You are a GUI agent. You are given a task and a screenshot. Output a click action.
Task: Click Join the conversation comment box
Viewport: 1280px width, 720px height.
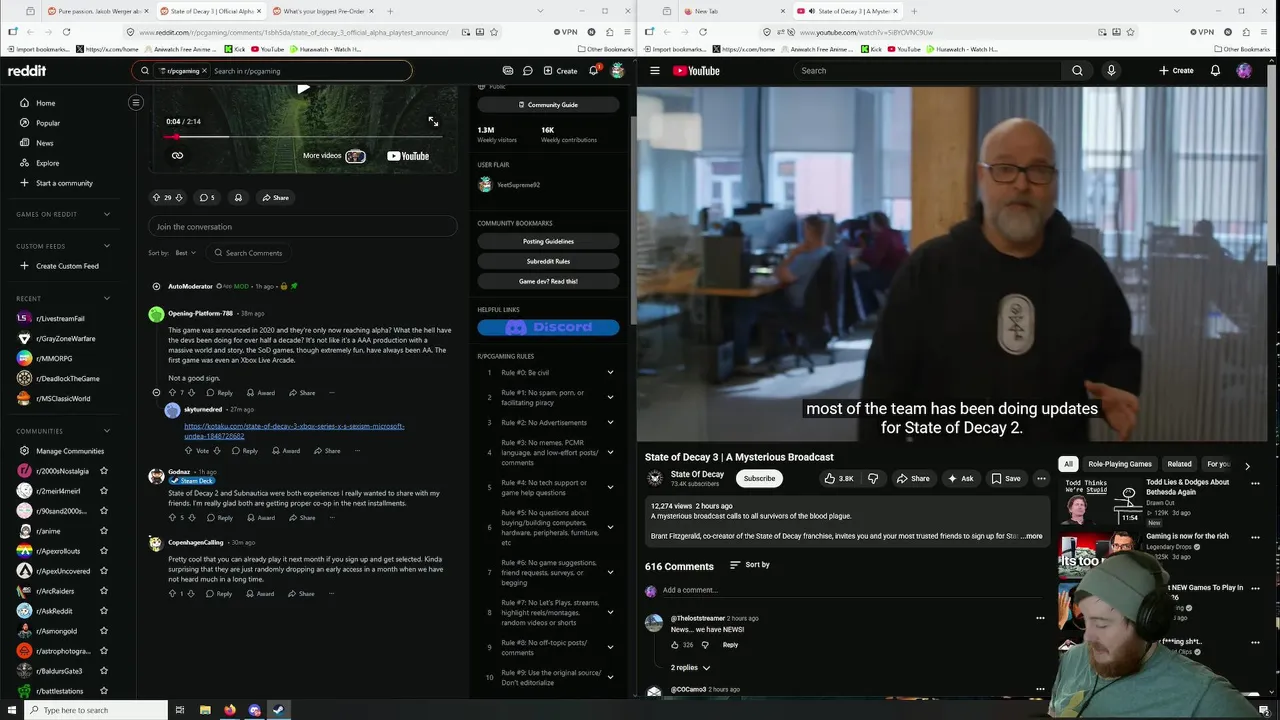(302, 226)
